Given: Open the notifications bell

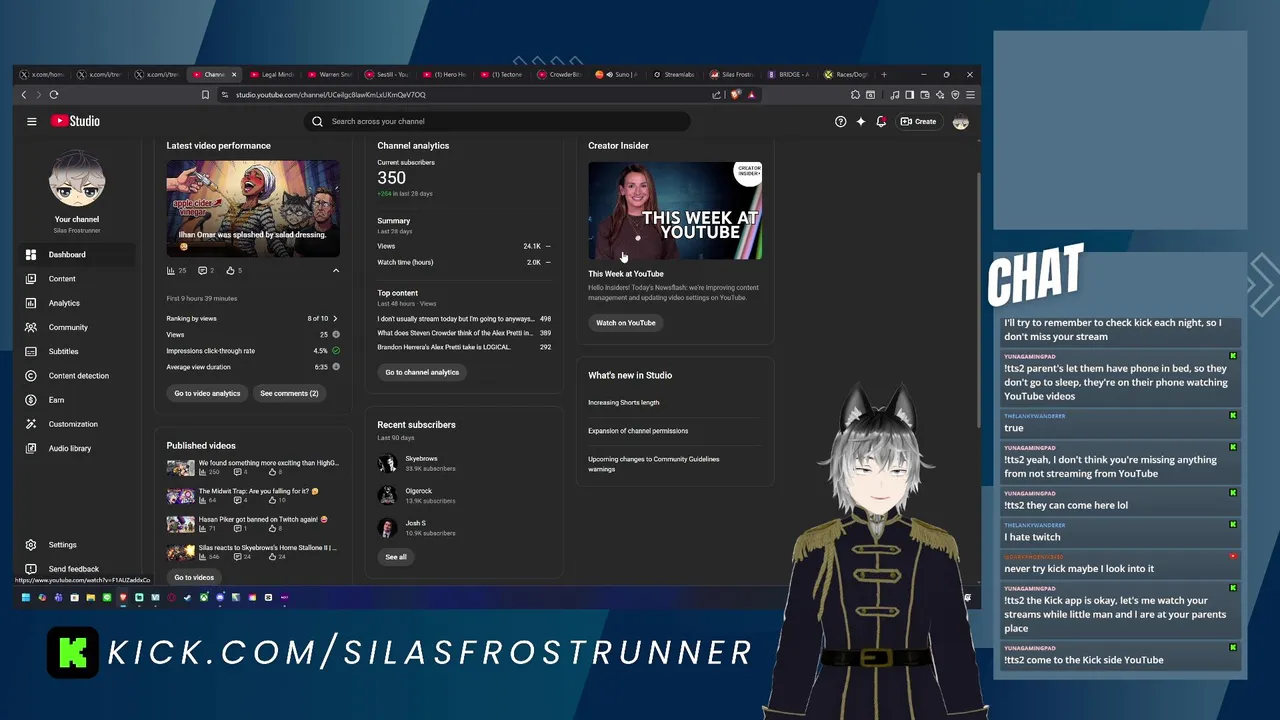Looking at the screenshot, I should 881,122.
